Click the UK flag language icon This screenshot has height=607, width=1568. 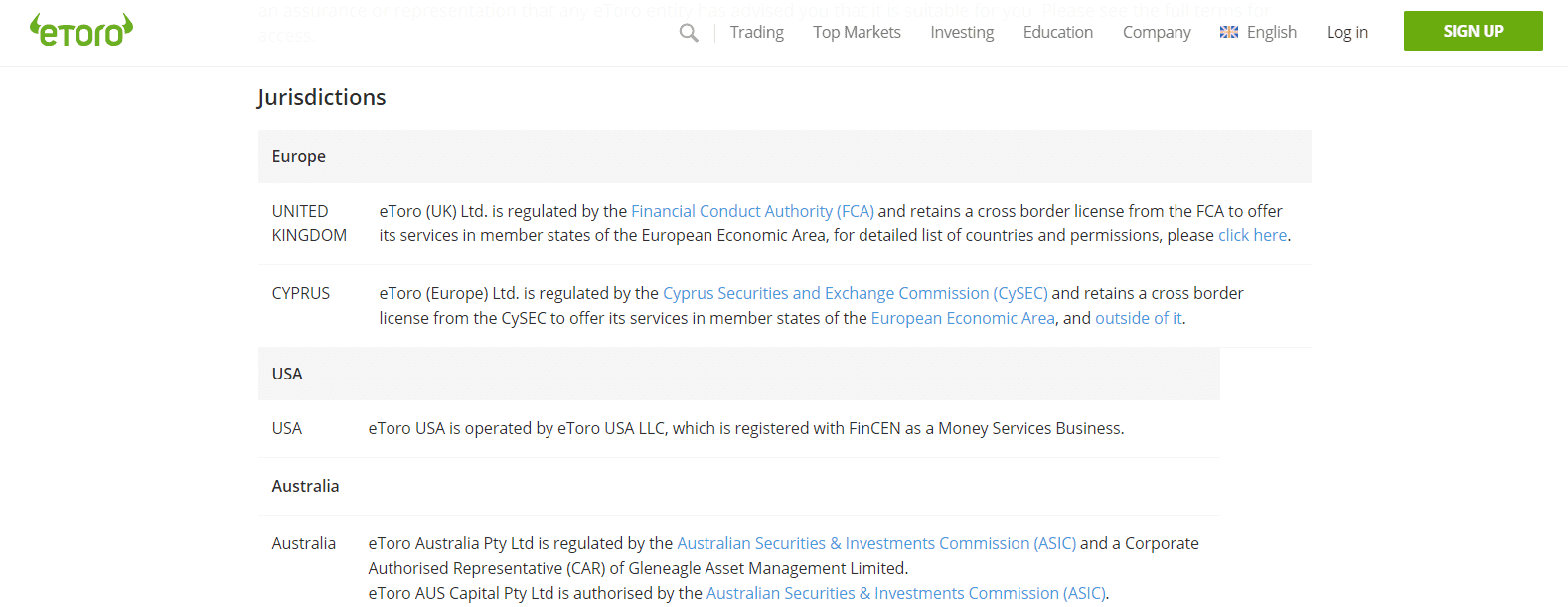(1229, 32)
